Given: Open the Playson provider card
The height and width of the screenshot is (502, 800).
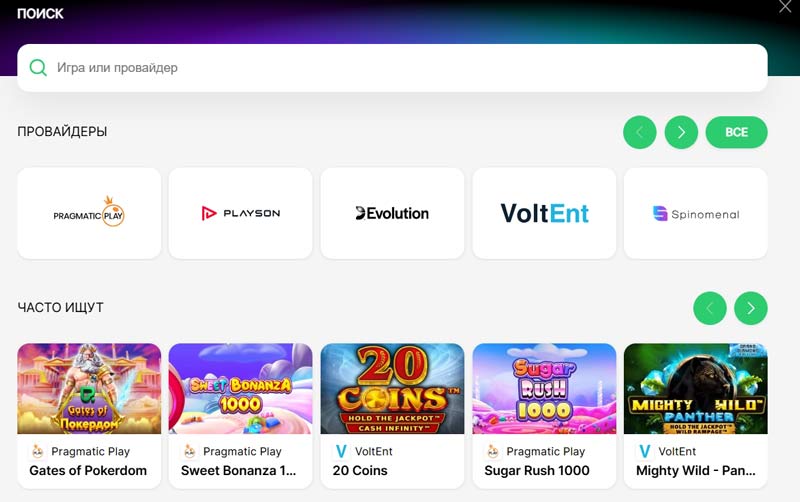Looking at the screenshot, I should point(240,213).
